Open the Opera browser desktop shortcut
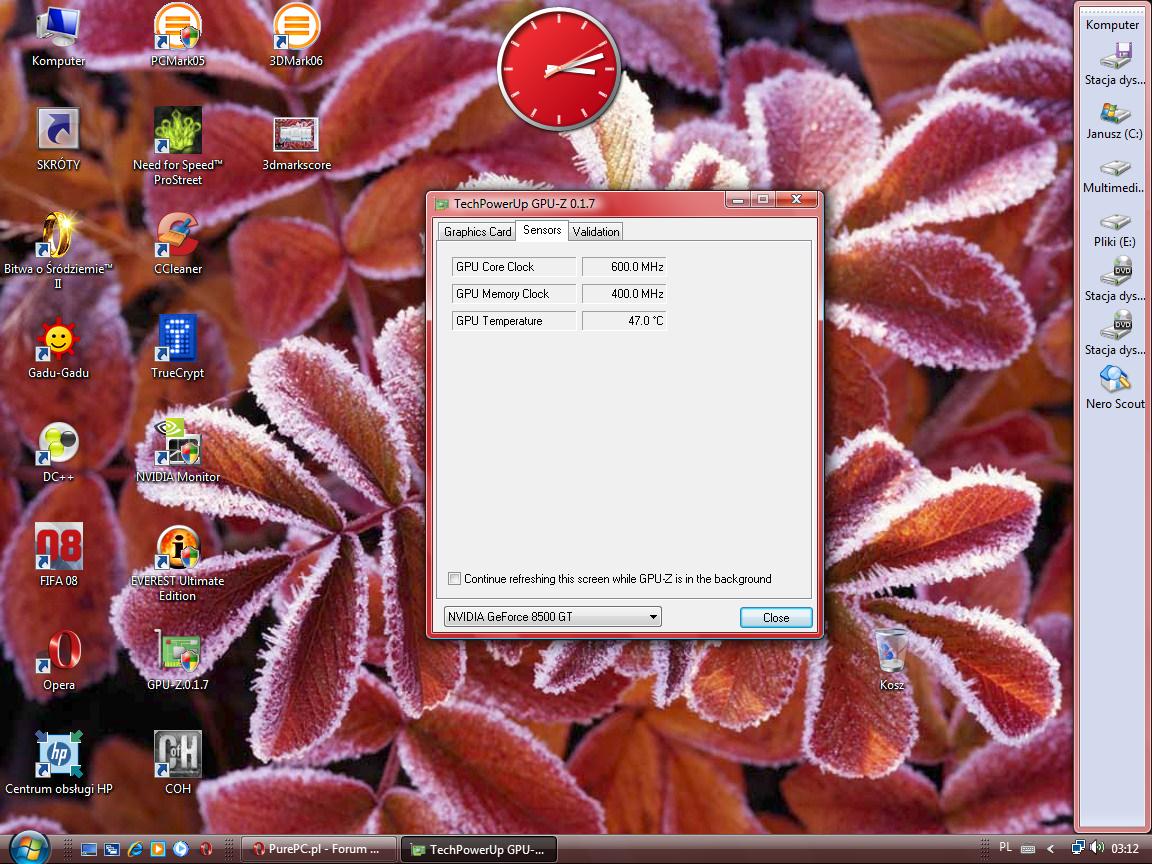The height and width of the screenshot is (864, 1152). coord(58,660)
